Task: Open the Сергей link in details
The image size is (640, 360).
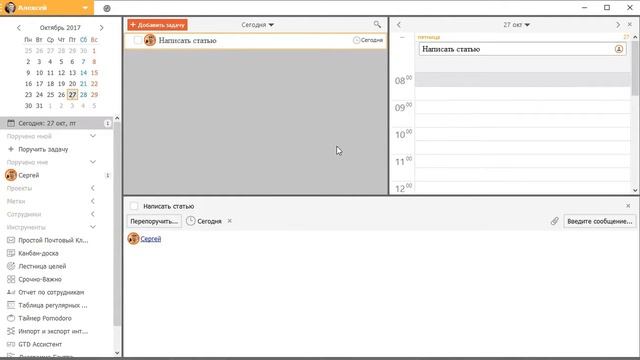Action: (151, 239)
